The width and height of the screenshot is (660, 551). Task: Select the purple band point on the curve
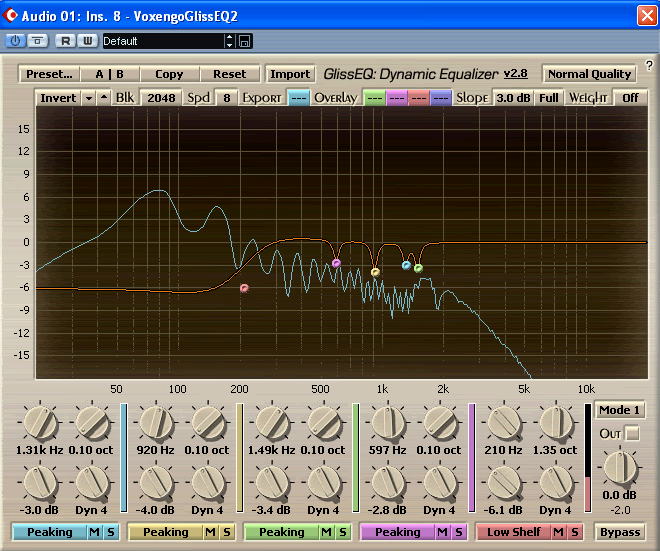[336, 264]
